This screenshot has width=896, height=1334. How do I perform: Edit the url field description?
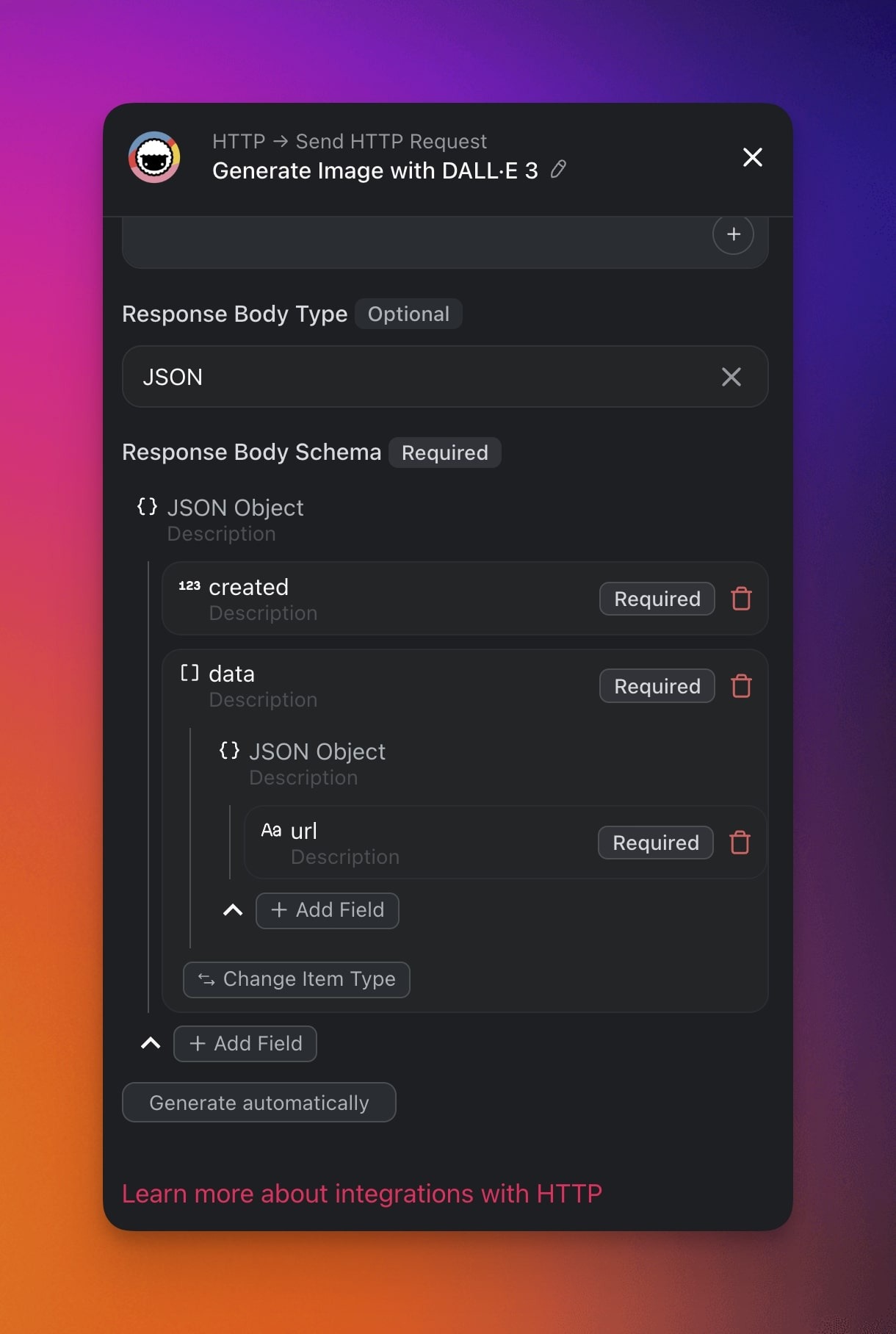345,857
